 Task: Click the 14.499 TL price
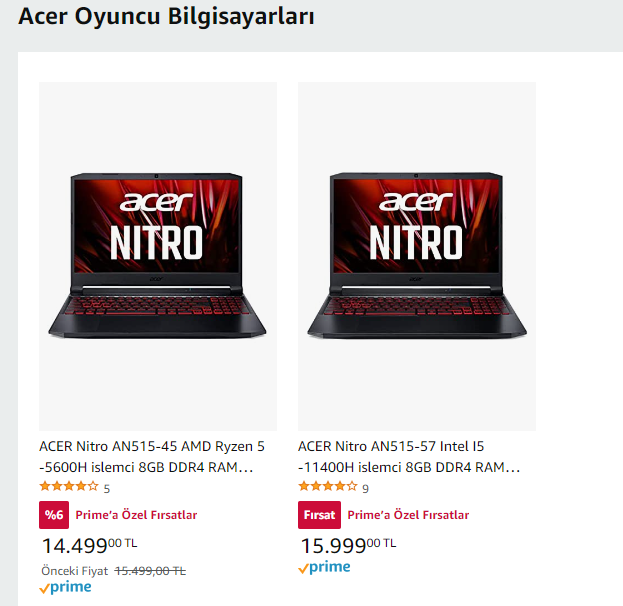coord(89,545)
